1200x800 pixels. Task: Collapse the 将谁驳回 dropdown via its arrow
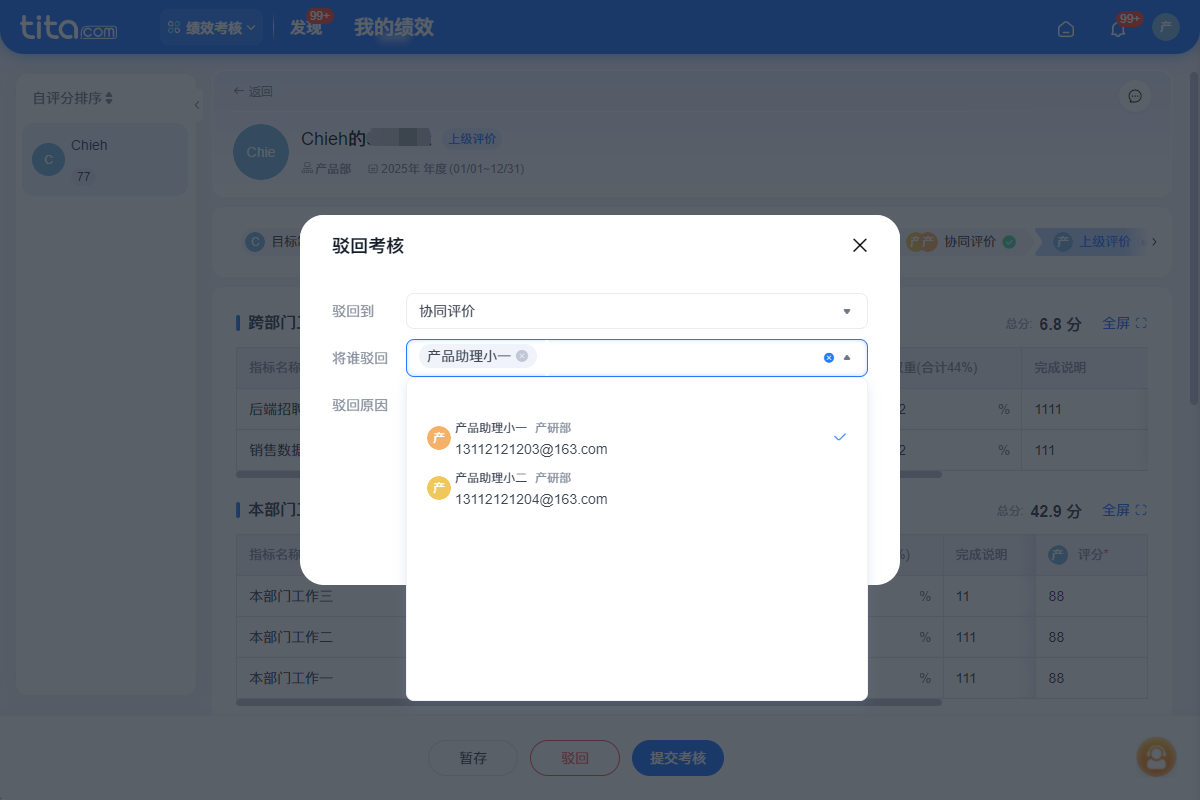[x=846, y=357]
